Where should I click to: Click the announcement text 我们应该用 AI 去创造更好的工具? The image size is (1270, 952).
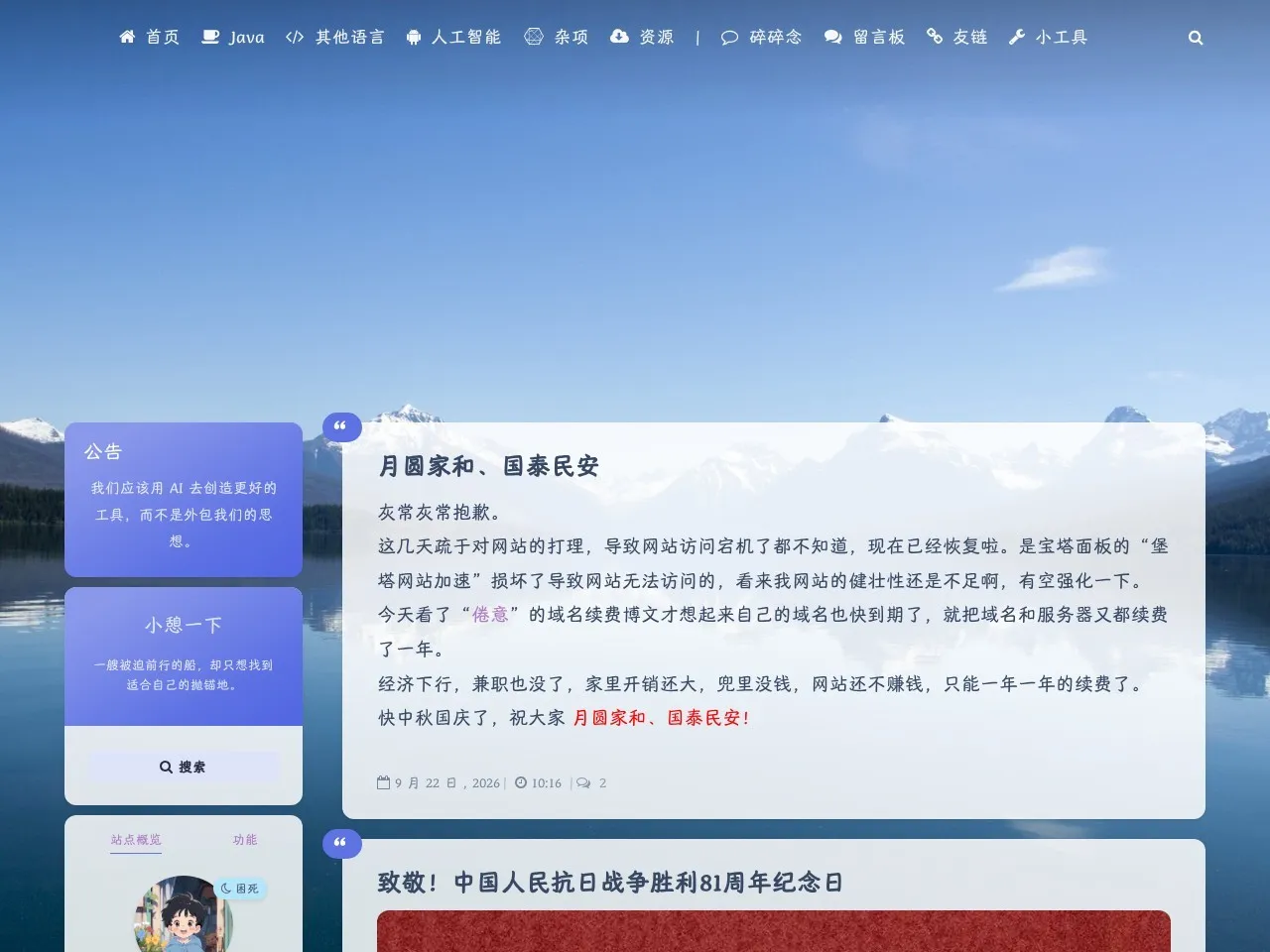(184, 515)
